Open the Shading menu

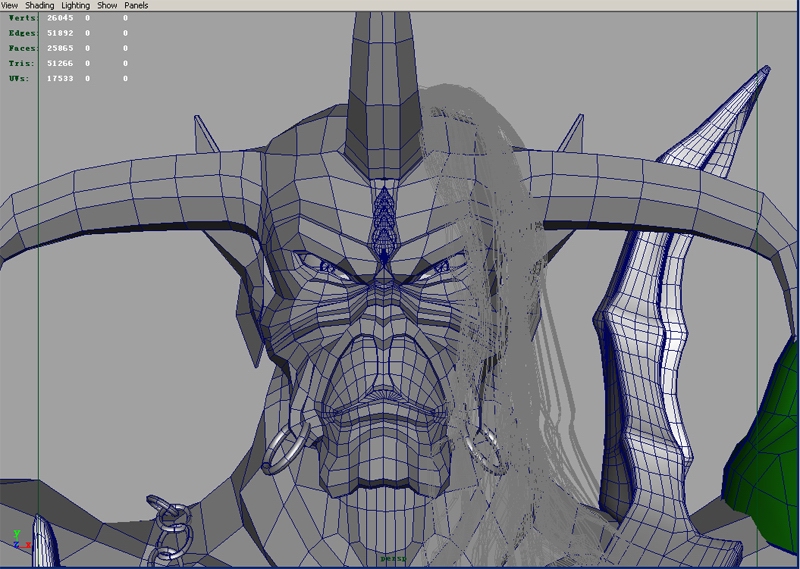40,6
